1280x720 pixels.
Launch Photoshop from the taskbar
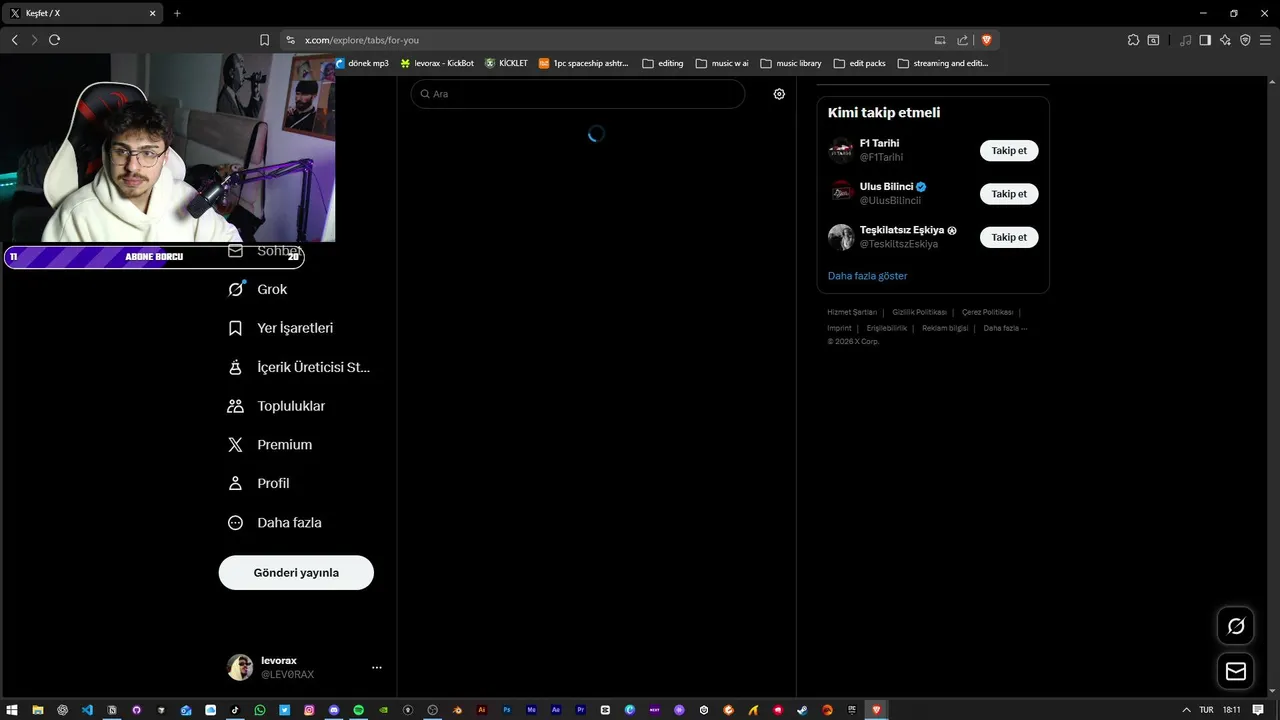coord(507,710)
